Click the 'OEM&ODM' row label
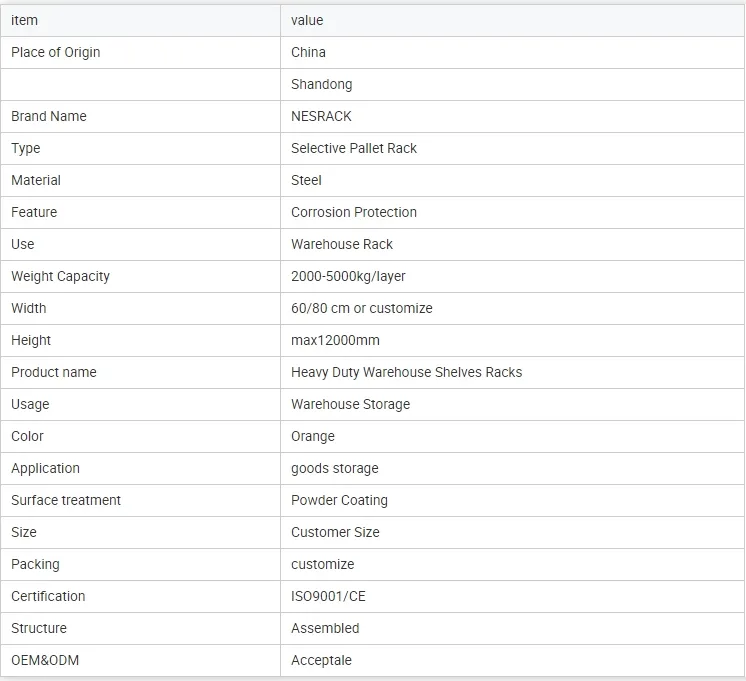The height and width of the screenshot is (681, 746). [x=45, y=660]
